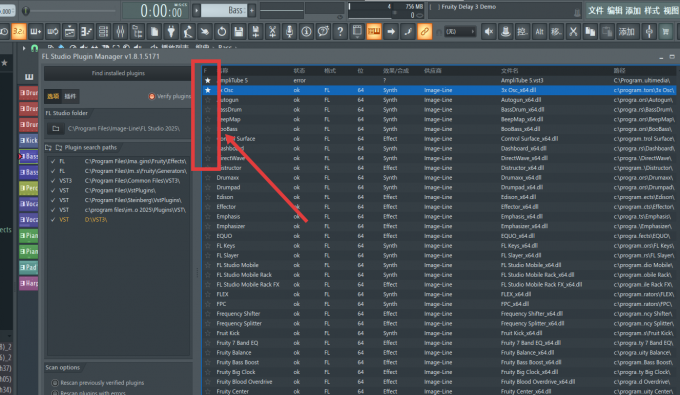Toggle favorite star for Edison row
The width and height of the screenshot is (680, 395).
point(208,197)
